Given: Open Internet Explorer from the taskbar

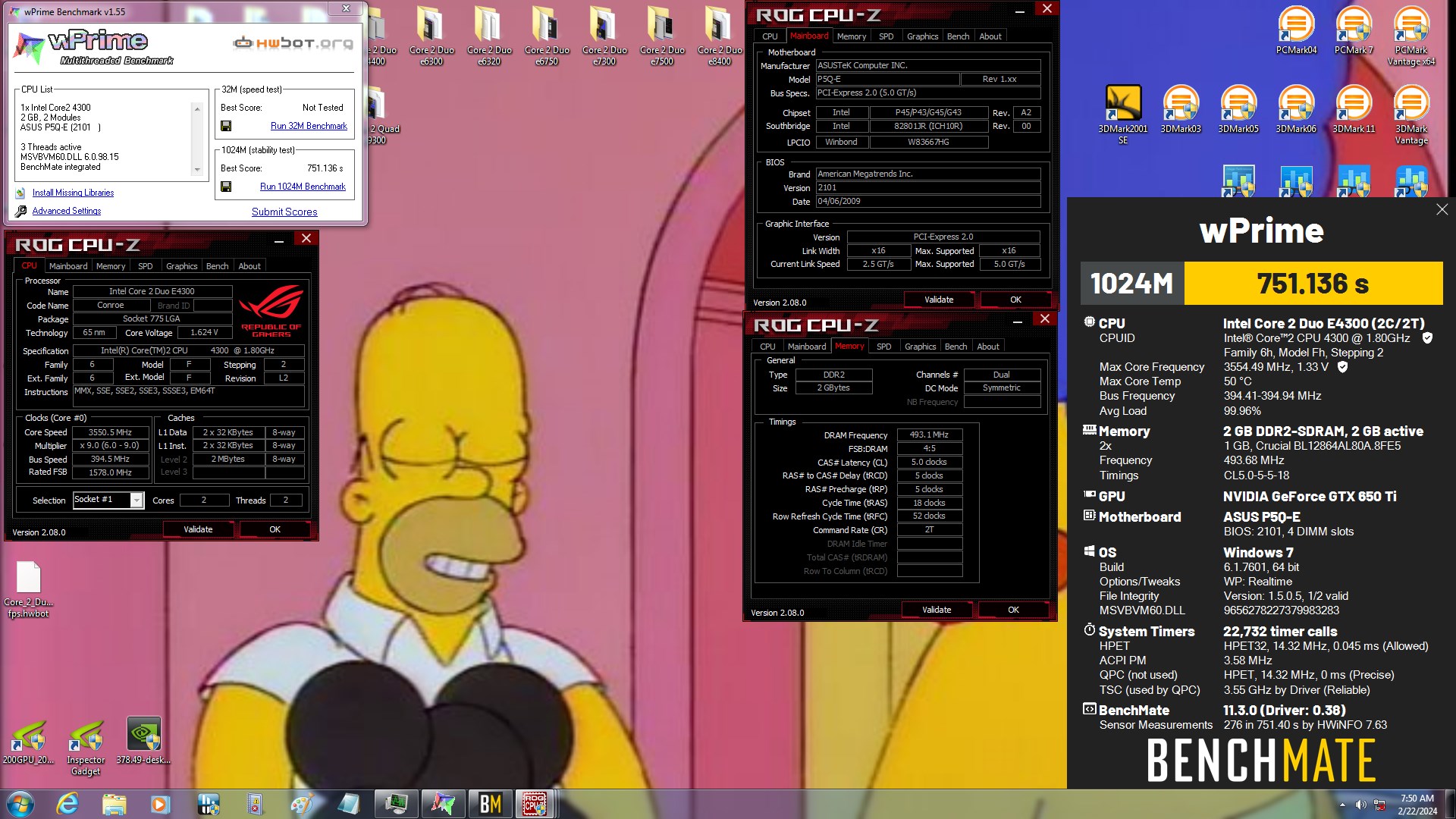Looking at the screenshot, I should (67, 804).
